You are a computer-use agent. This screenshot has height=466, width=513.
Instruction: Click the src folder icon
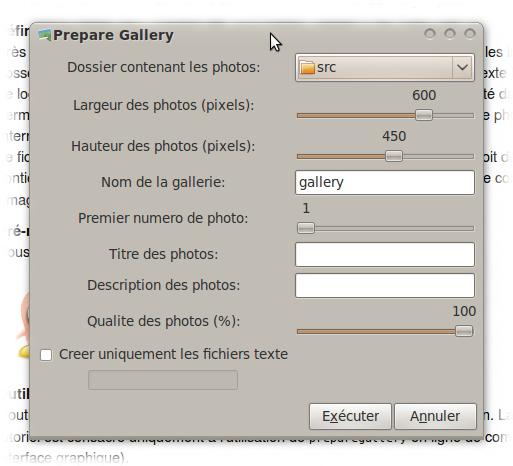pyautogui.click(x=307, y=67)
